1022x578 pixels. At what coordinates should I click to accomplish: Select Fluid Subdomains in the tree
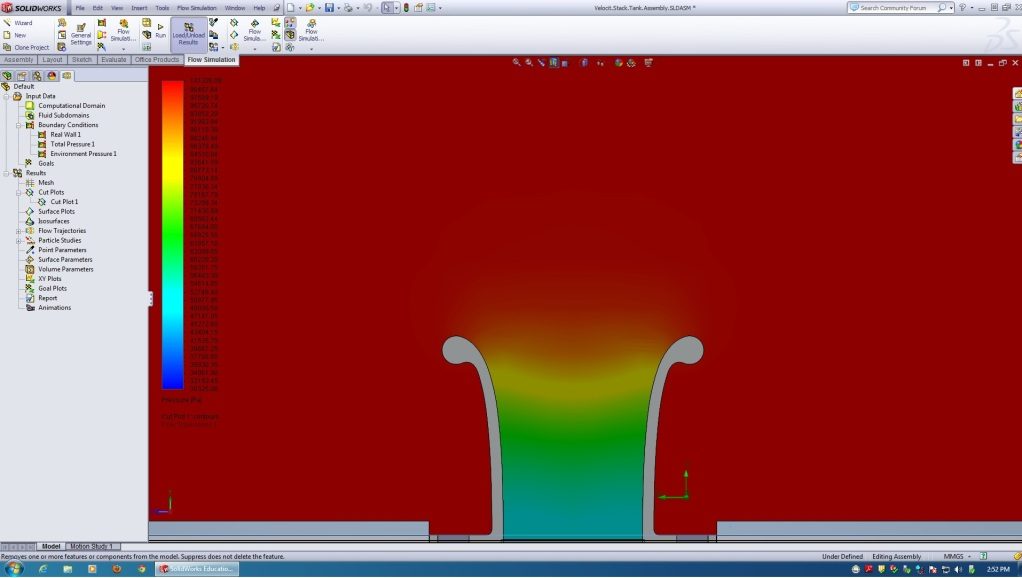pyautogui.click(x=57, y=115)
